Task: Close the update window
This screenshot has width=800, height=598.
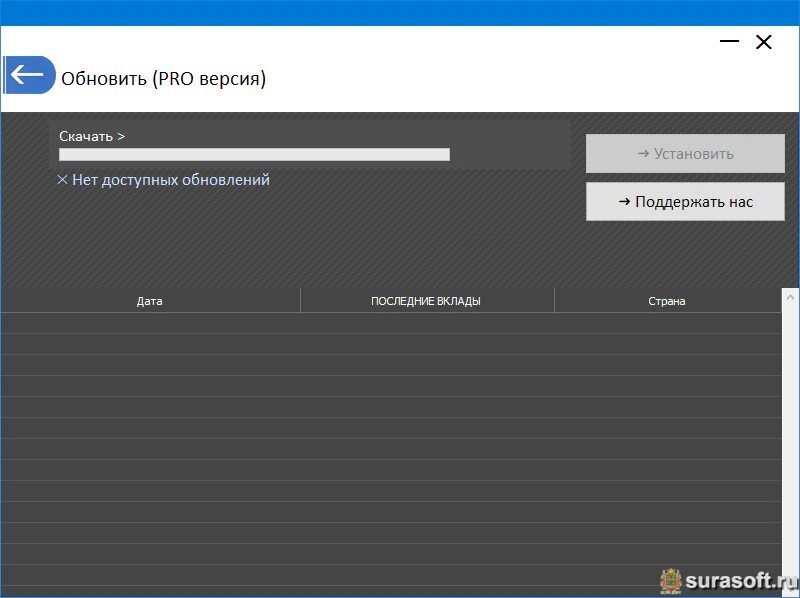Action: coord(764,42)
